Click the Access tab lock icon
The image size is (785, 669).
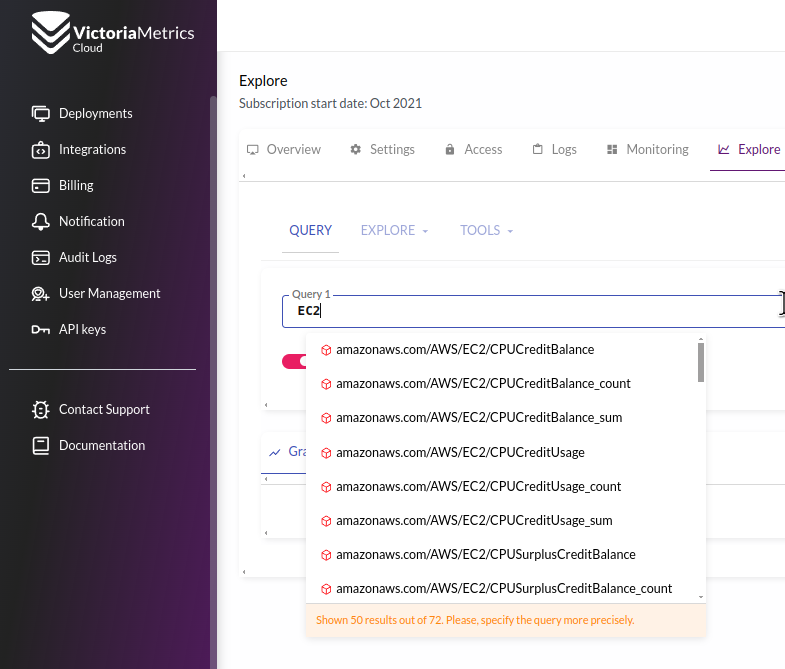[450, 149]
